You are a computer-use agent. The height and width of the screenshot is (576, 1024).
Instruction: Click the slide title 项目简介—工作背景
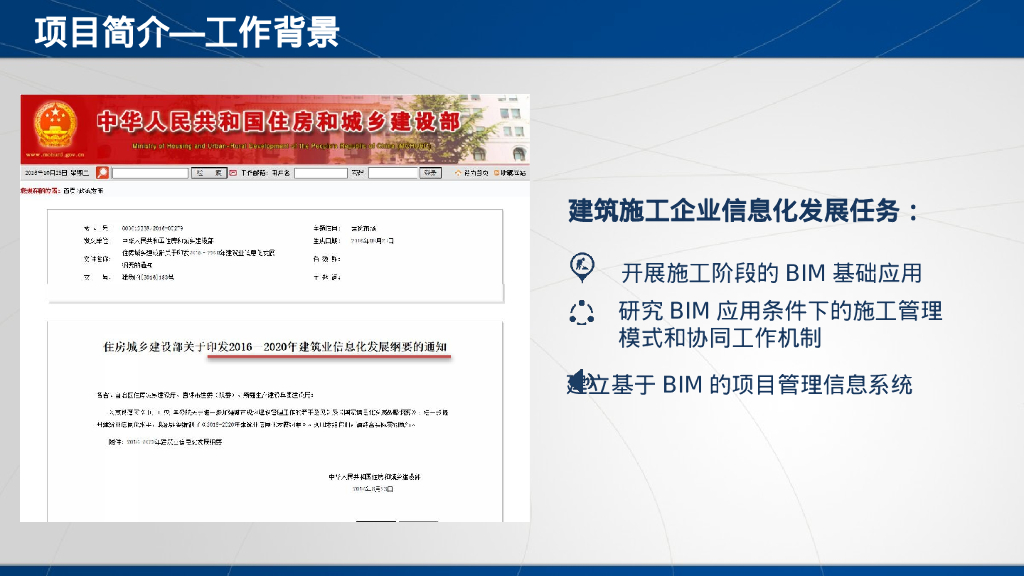click(187, 32)
